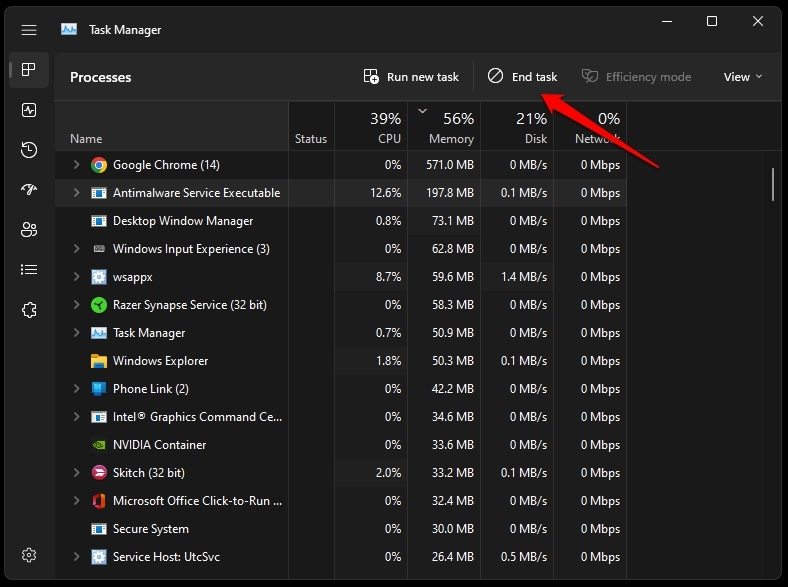The image size is (788, 587).
Task: Expand Antimalware Service Executable row
Action: tap(76, 192)
